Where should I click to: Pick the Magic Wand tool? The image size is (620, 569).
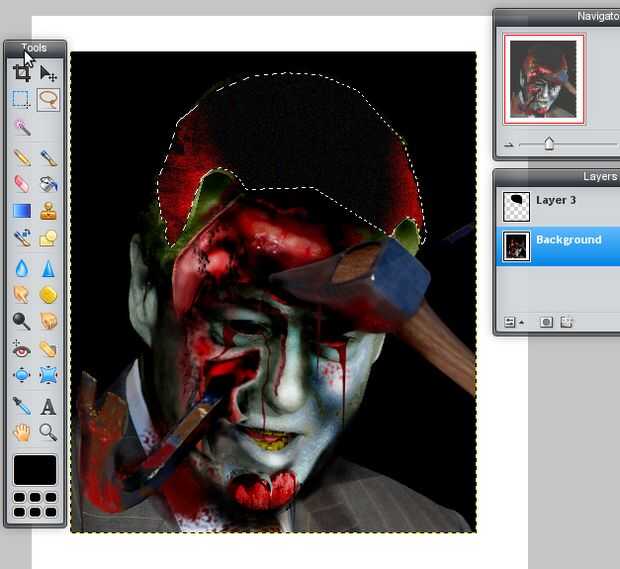tap(21, 127)
